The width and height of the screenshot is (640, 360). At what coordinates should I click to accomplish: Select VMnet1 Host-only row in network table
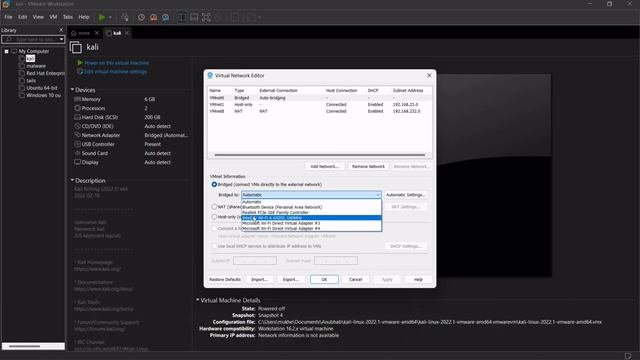(320, 104)
